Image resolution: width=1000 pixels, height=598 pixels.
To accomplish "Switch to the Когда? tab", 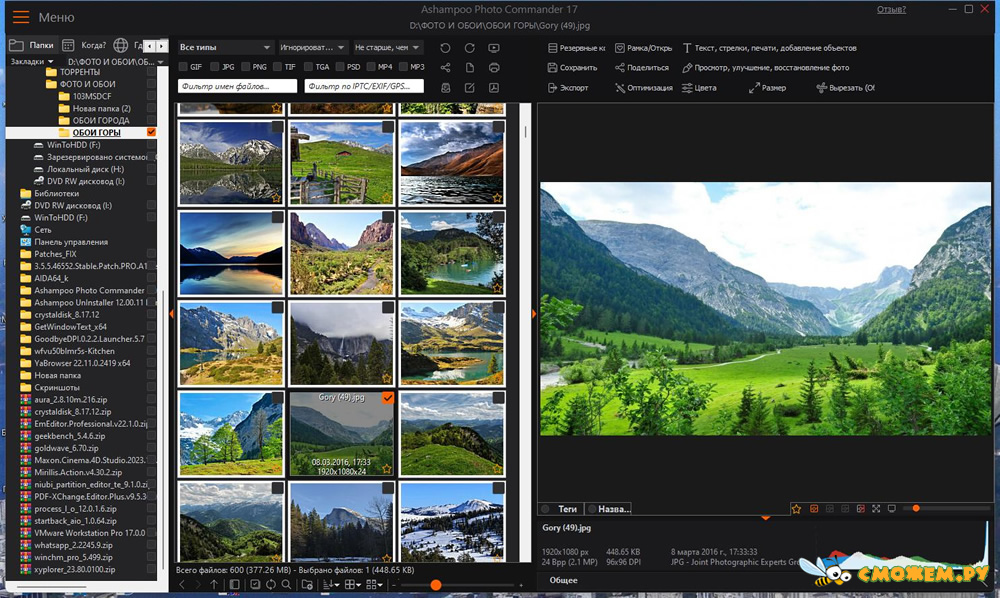I will pyautogui.click(x=85, y=45).
